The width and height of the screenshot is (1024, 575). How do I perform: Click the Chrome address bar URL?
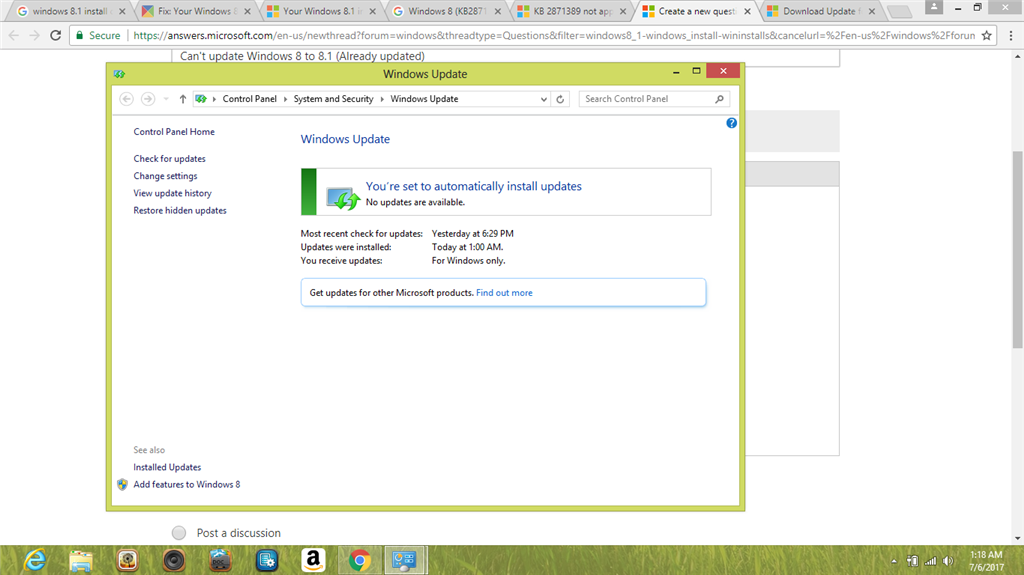[554, 35]
